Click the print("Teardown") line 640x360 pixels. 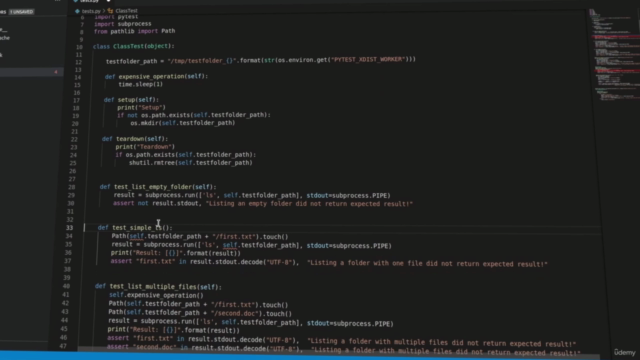145,147
